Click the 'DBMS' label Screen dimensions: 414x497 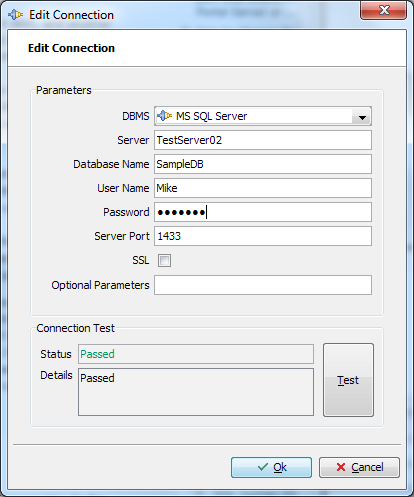point(136,116)
